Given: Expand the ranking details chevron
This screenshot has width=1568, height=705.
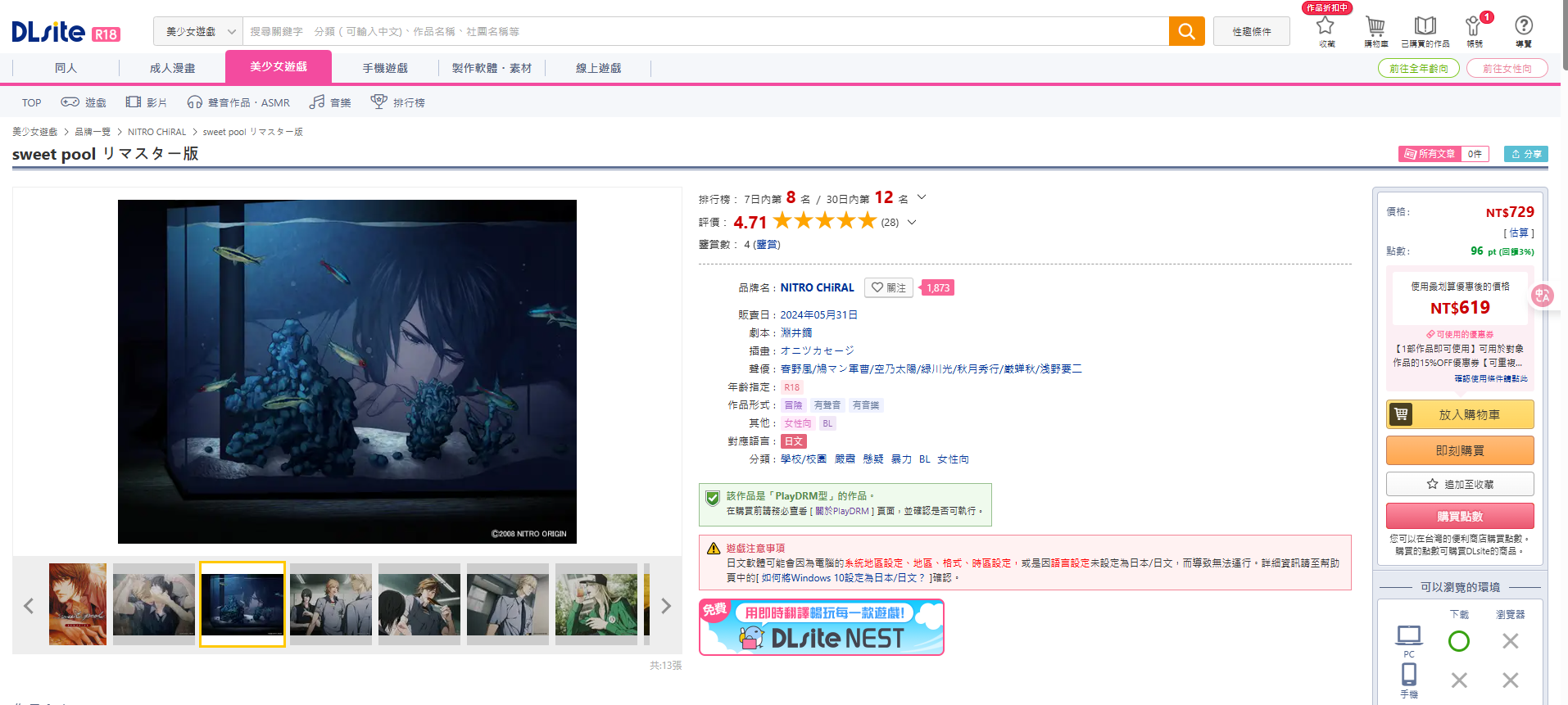Looking at the screenshot, I should pos(922,197).
